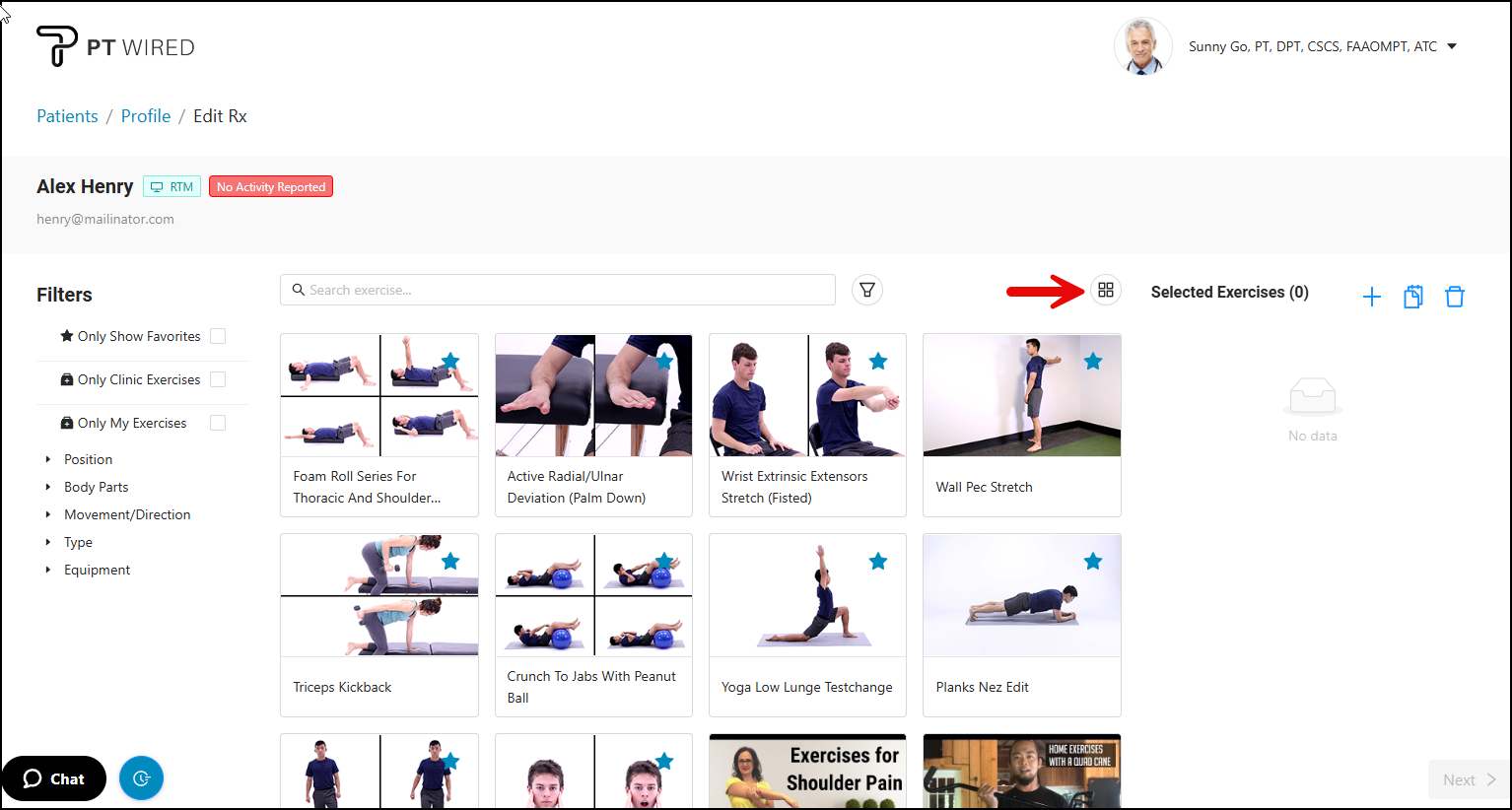Viewport: 1512px width, 810px height.
Task: Open Home Exercises With a Quad Cane card
Action: pos(1022,772)
